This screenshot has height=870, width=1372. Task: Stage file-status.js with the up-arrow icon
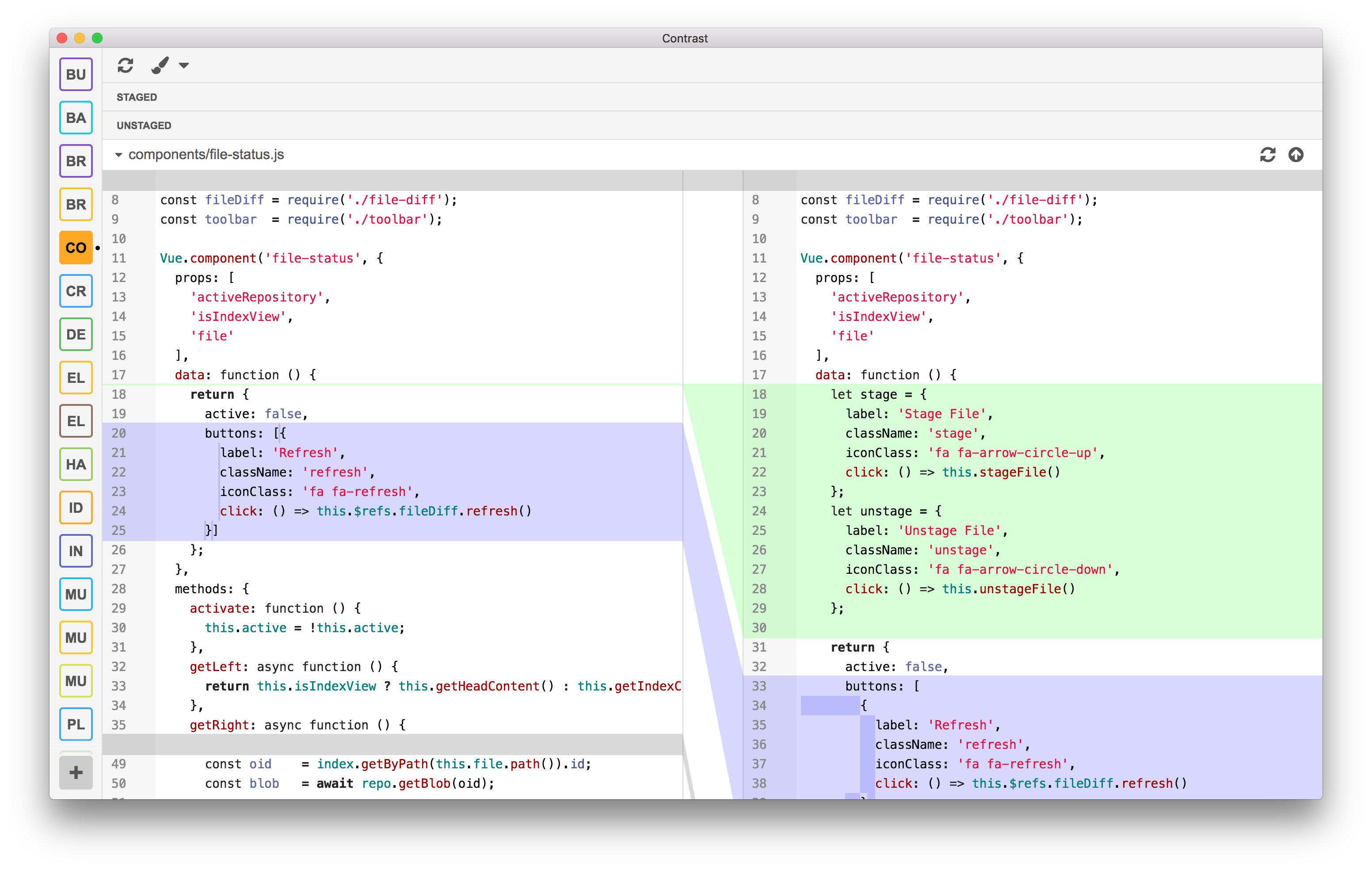(1296, 154)
